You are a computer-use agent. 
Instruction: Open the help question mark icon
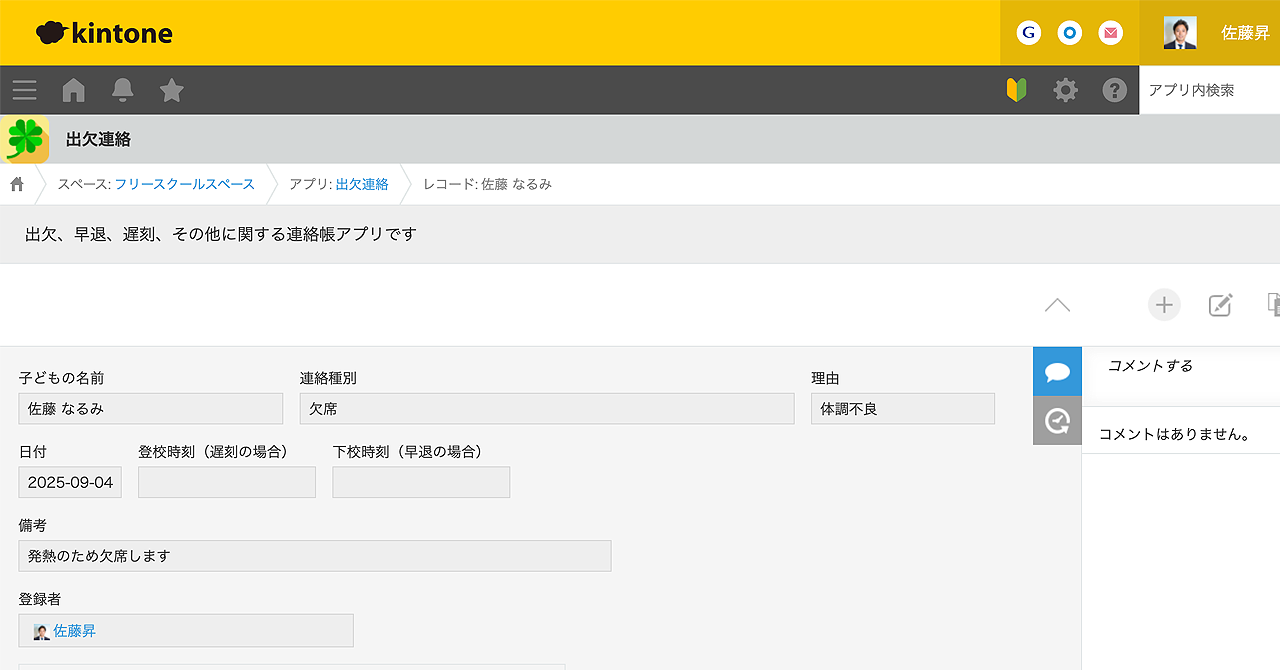[x=1114, y=91]
